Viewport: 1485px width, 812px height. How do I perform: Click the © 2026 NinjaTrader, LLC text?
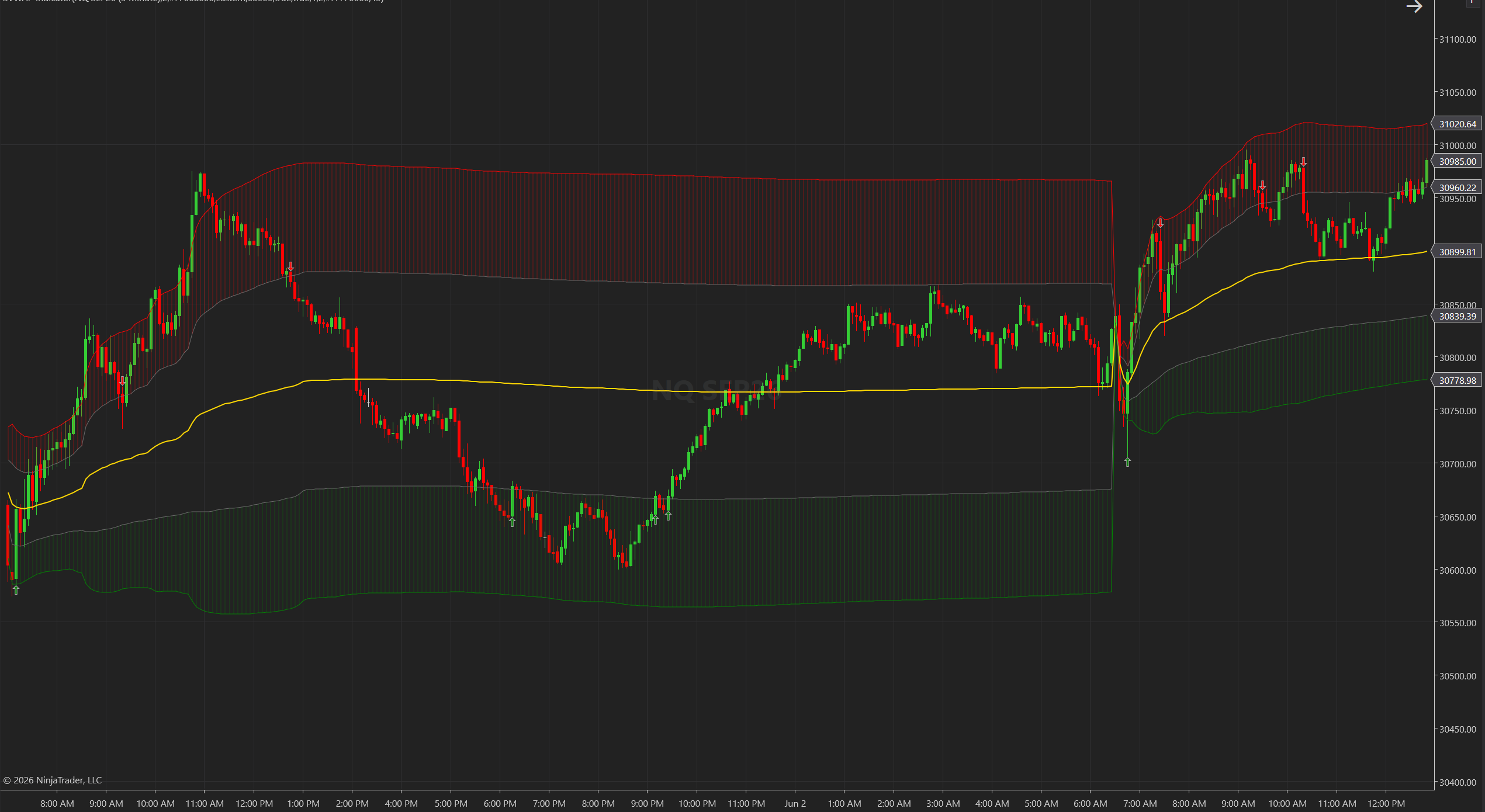pos(53,780)
